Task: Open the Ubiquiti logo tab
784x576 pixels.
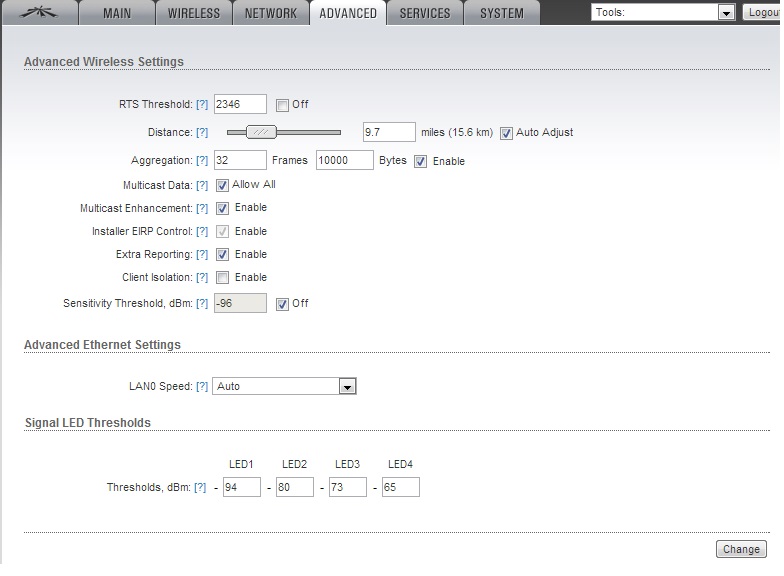Action: (40, 12)
